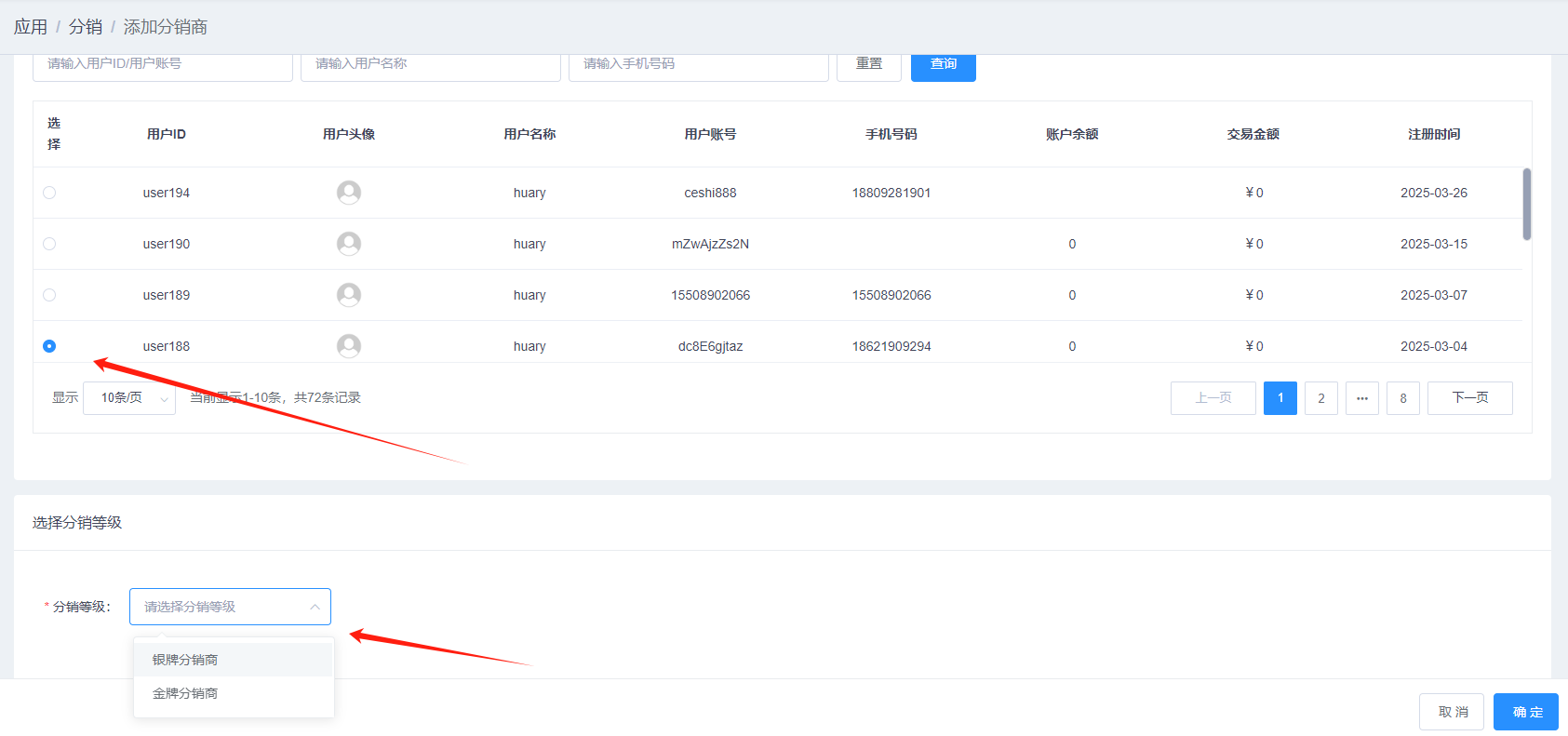Cancel with the 取消 button
Viewport: 1568px width, 736px height.
pos(1451,712)
